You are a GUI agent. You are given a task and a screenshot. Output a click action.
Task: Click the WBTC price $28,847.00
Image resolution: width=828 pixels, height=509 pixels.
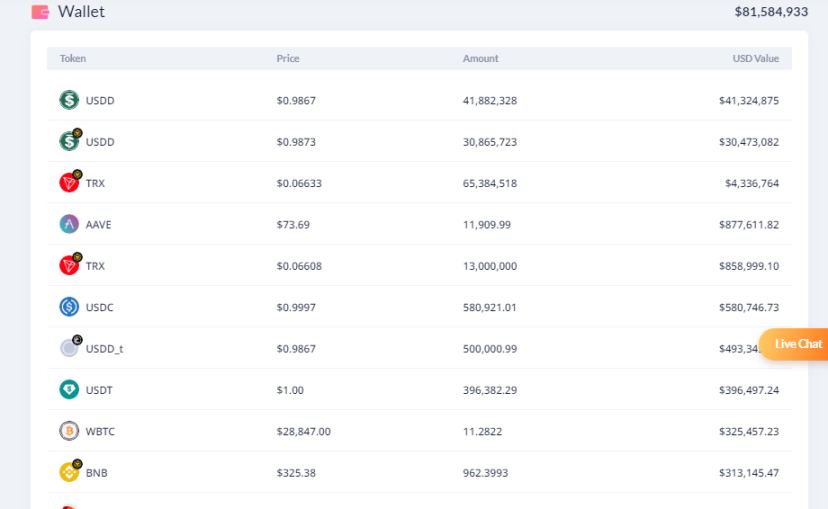303,432
